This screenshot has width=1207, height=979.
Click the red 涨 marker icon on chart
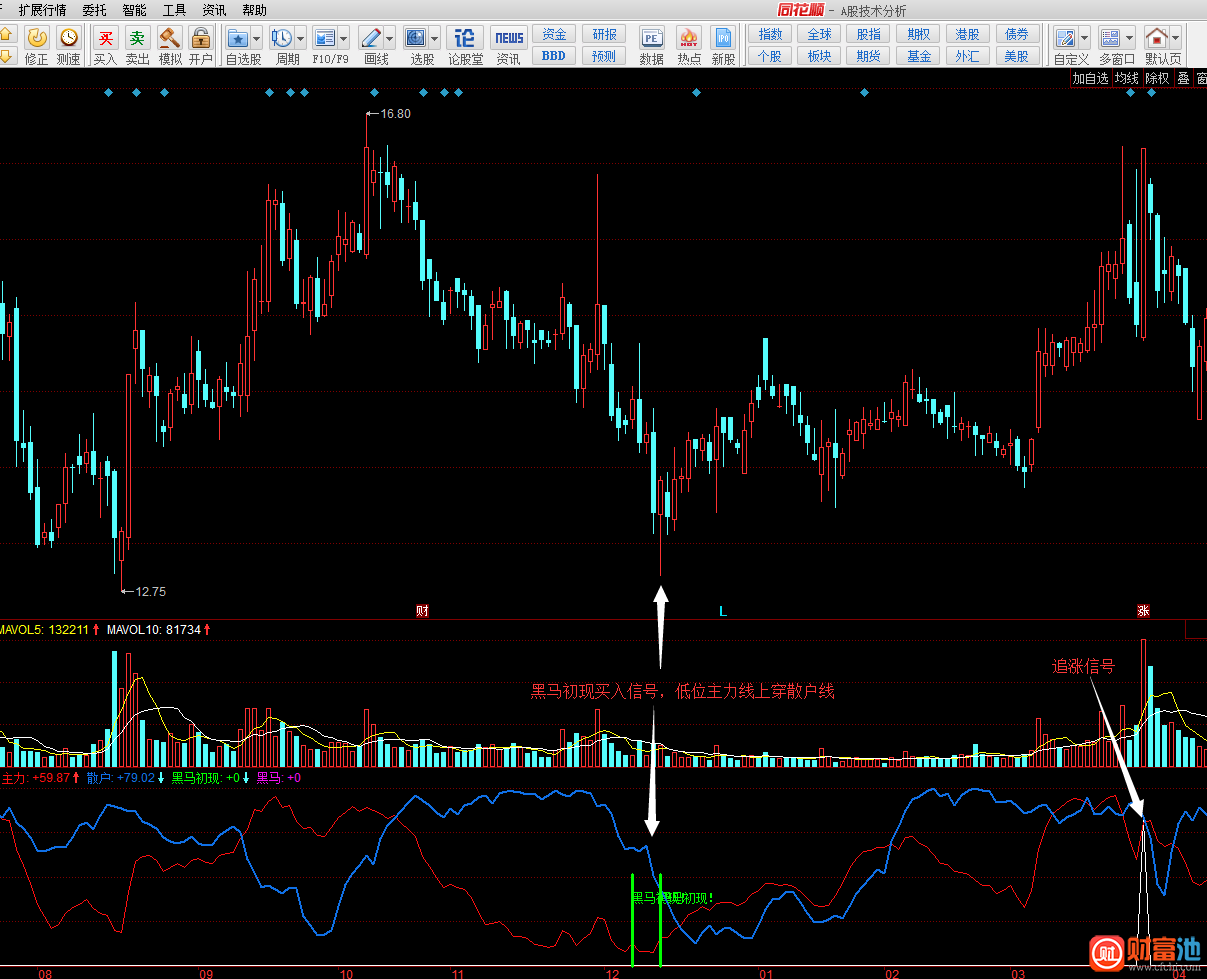[x=1143, y=610]
